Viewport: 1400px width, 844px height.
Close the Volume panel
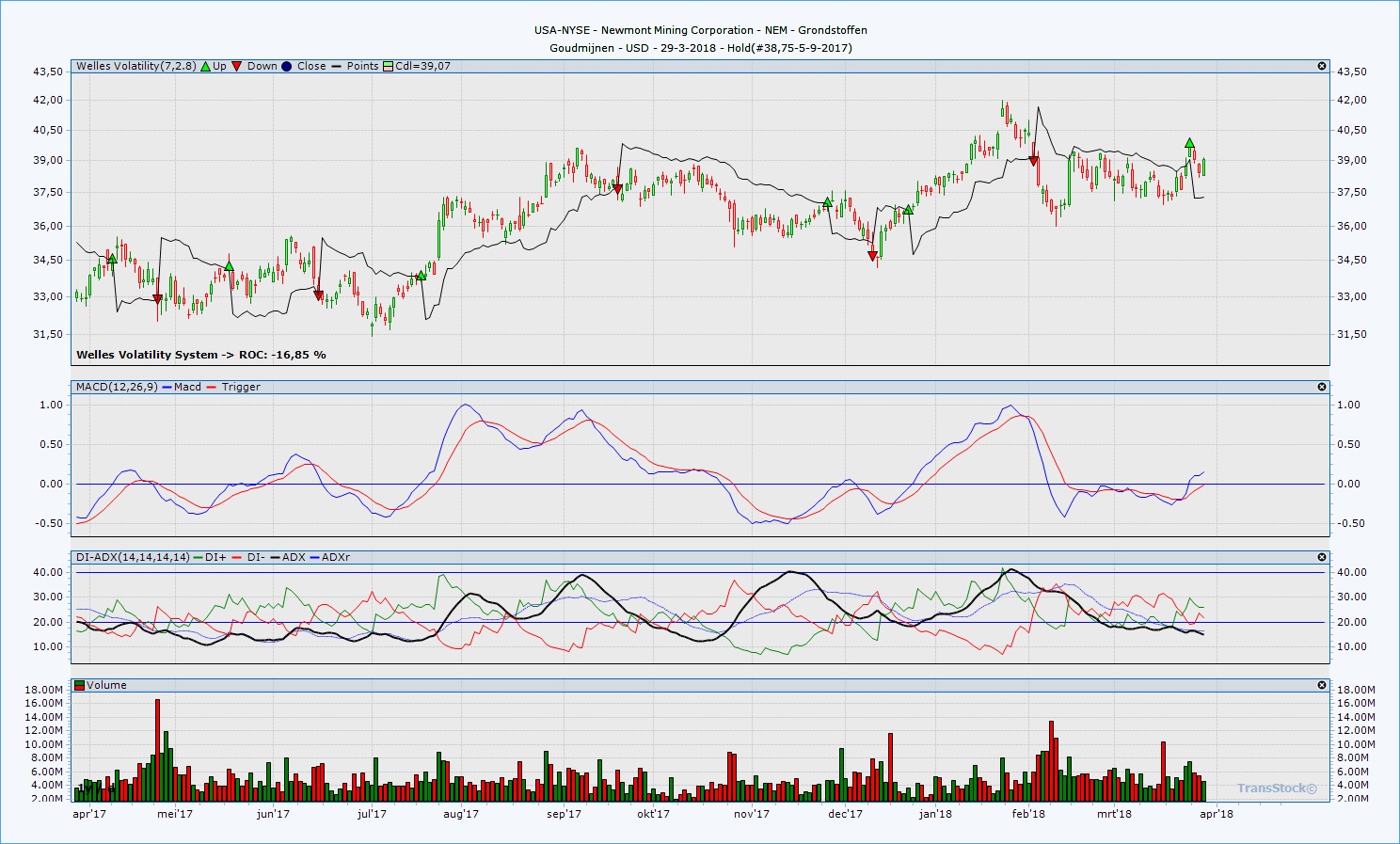[1322, 685]
